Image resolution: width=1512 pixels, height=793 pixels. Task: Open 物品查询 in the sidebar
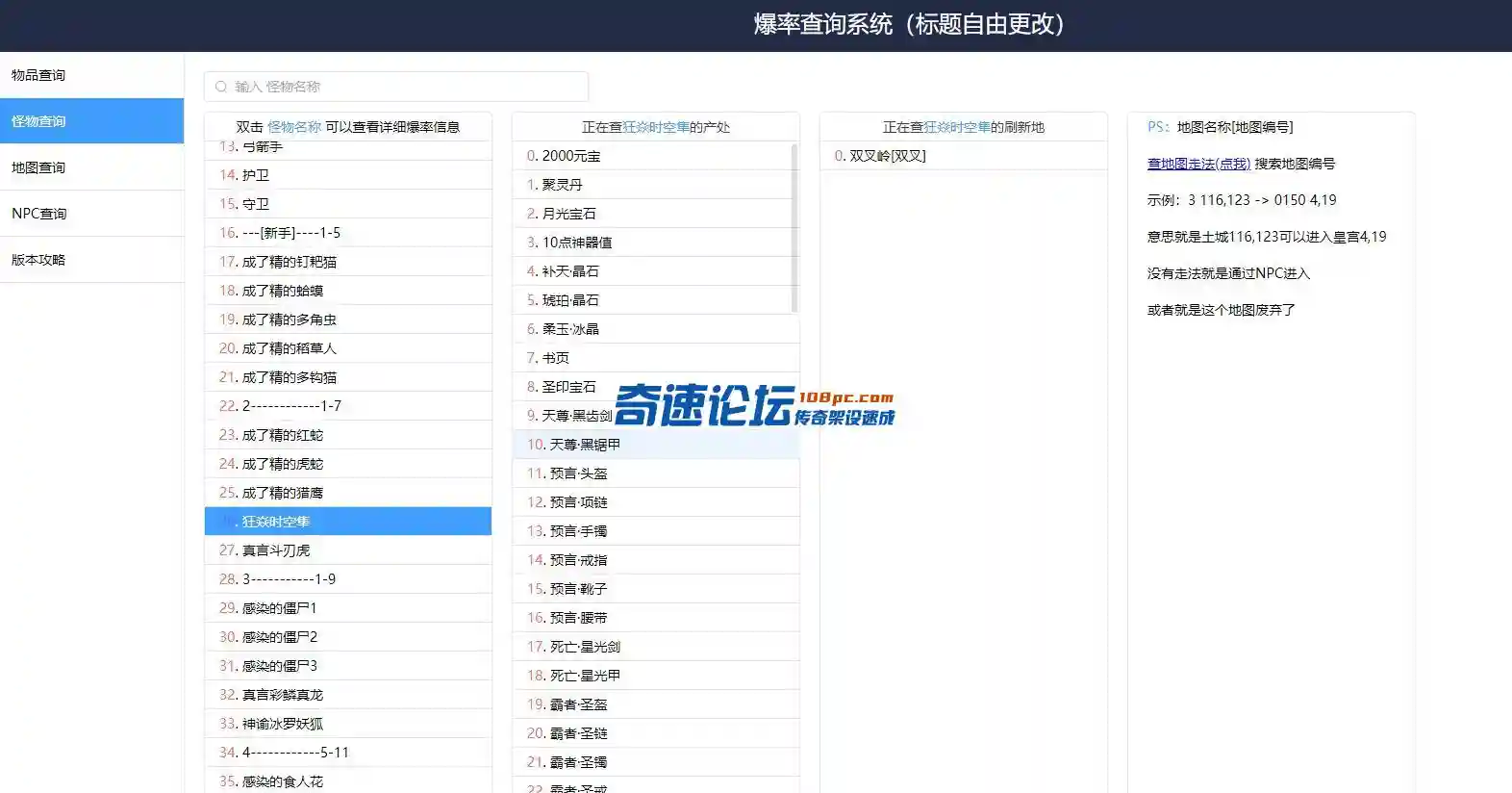(x=91, y=75)
